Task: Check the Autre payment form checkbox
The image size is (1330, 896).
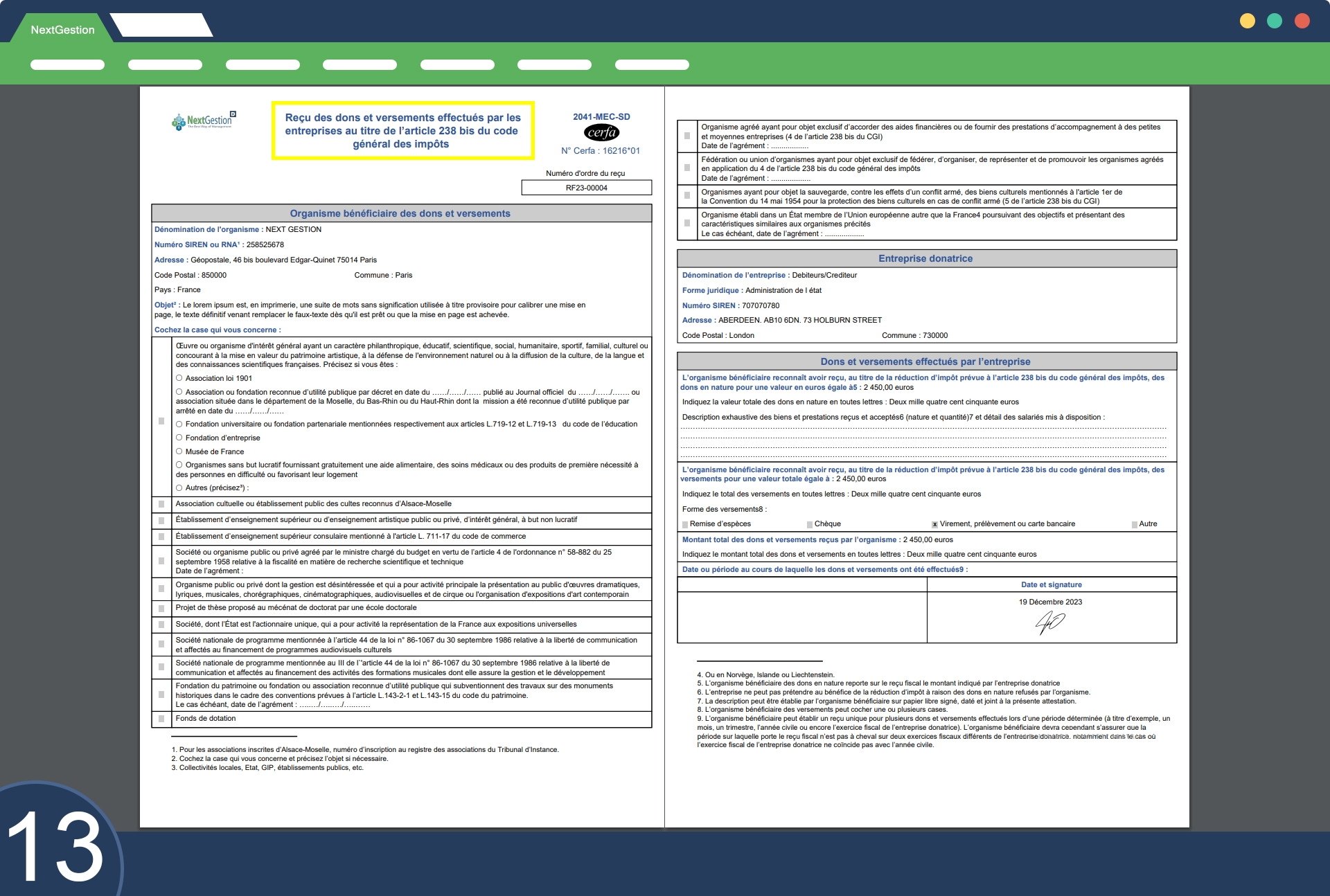Action: [x=1134, y=524]
